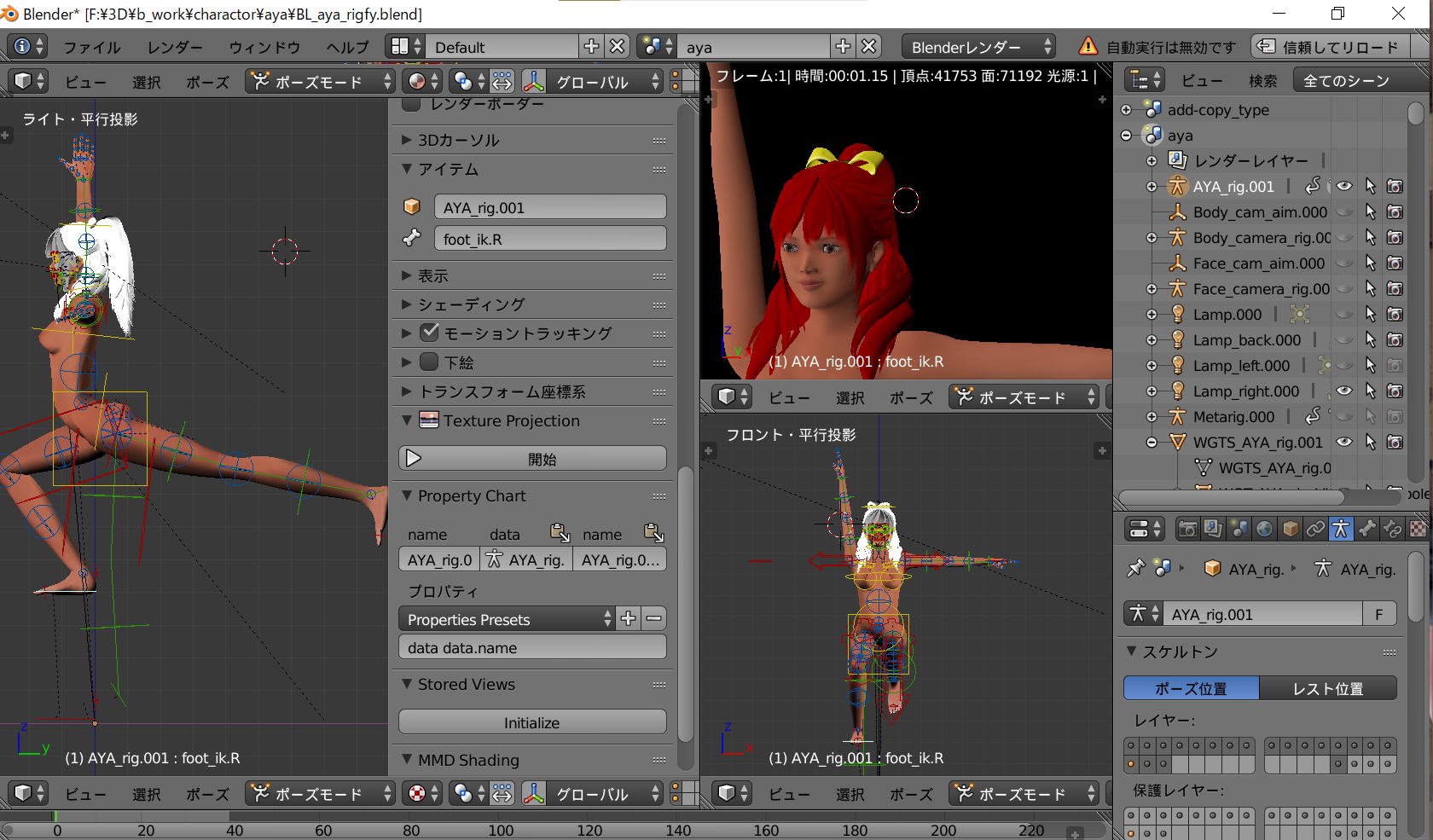1433x840 pixels.
Task: Click the Scene properties tab icon
Action: (x=1239, y=530)
